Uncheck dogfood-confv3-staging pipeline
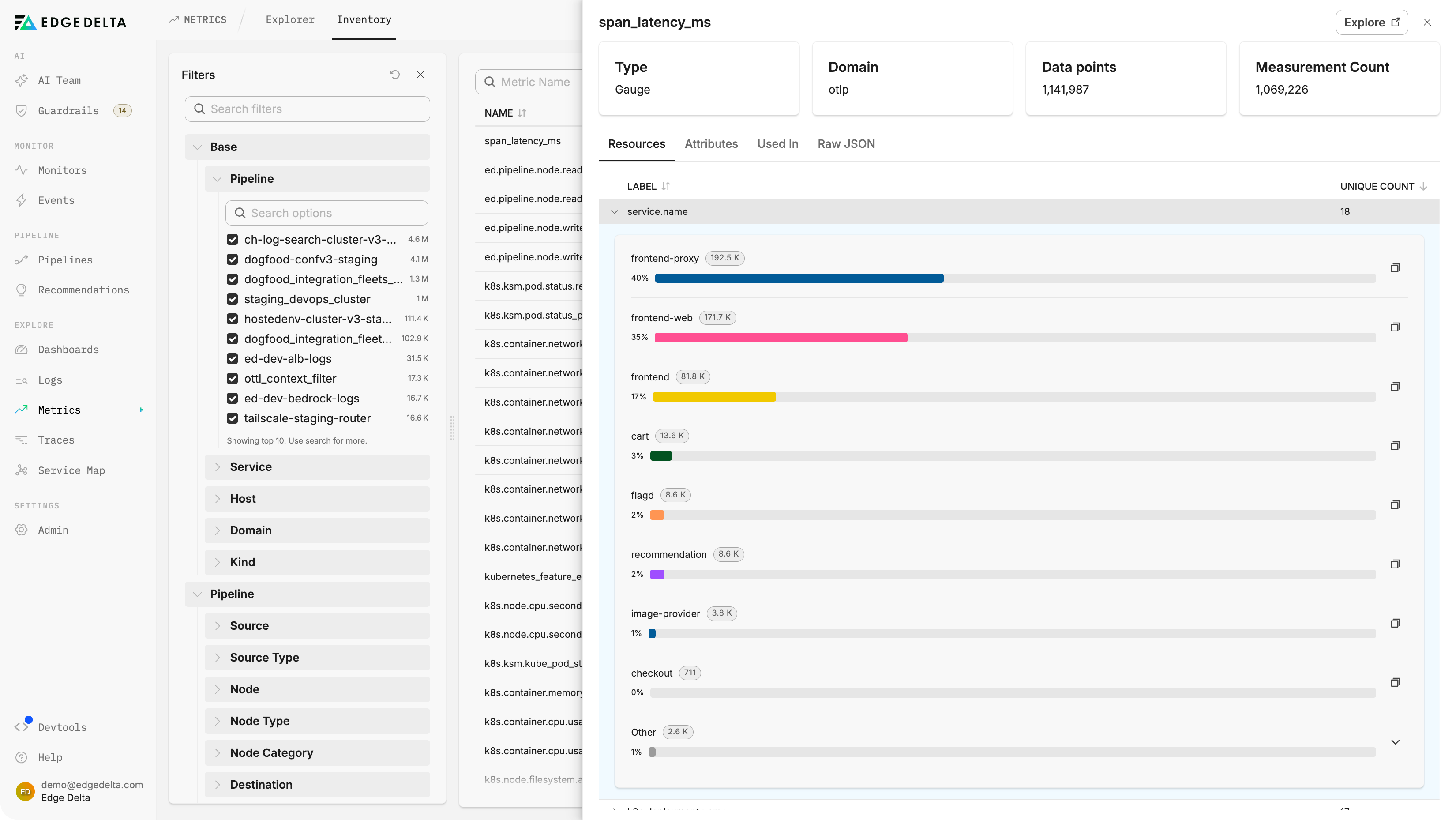This screenshot has height=820, width=1456. pos(233,260)
